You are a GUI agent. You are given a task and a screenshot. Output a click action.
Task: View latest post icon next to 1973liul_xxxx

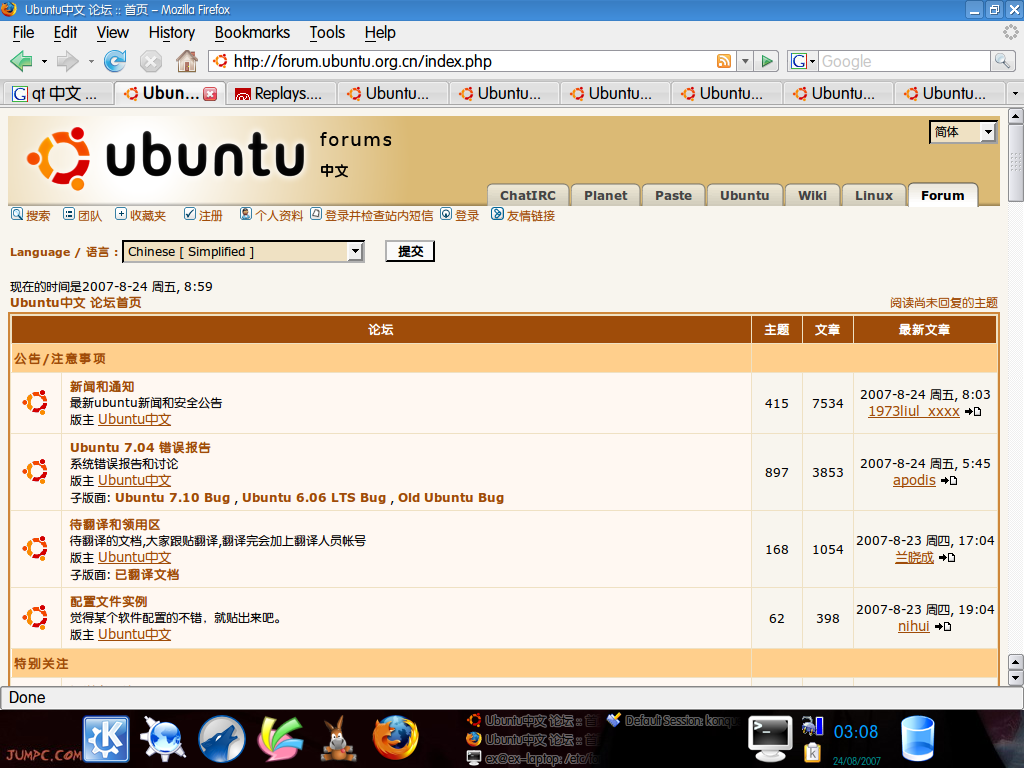point(973,411)
